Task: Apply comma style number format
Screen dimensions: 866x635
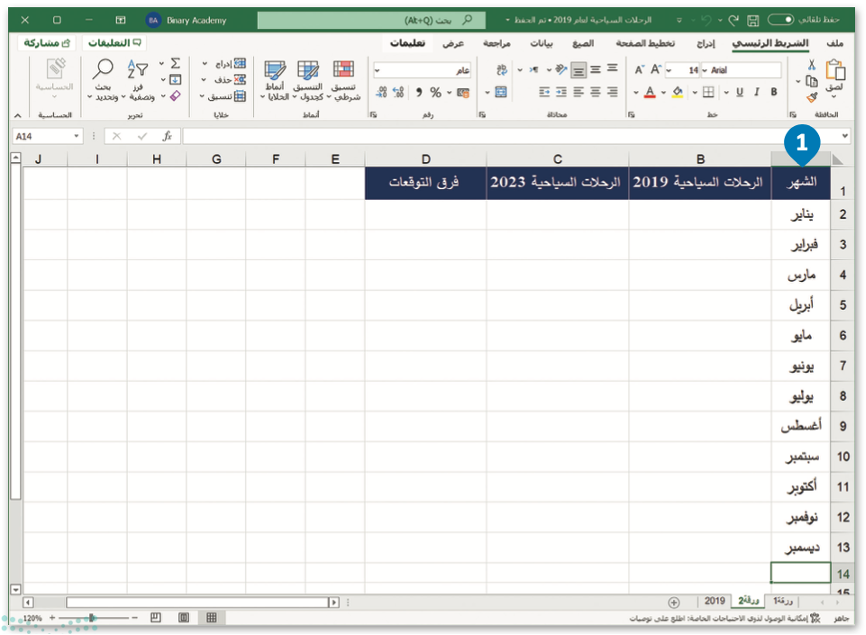Action: (419, 92)
